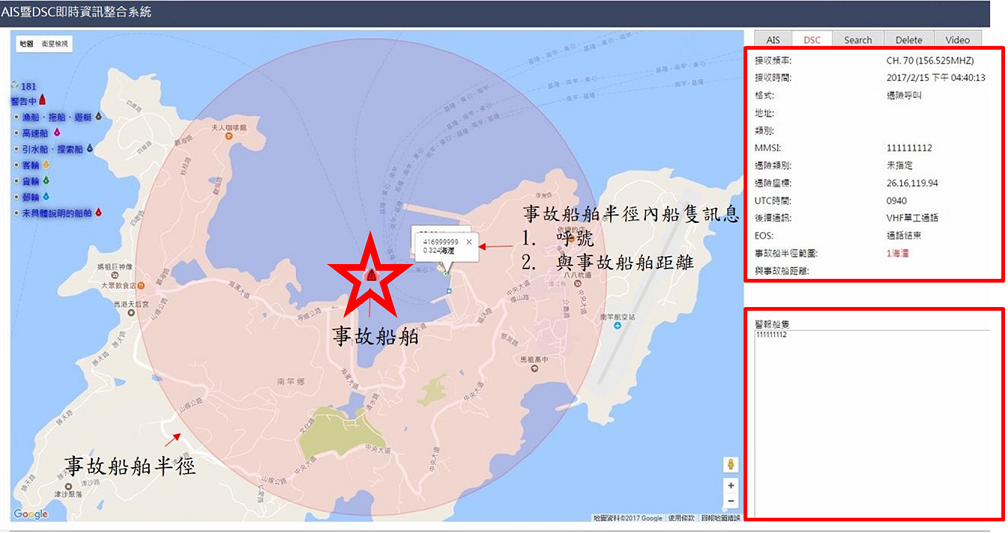Select the 漁船、拖船、遊艇 legend entry
The width and height of the screenshot is (1008, 533).
(x=57, y=117)
